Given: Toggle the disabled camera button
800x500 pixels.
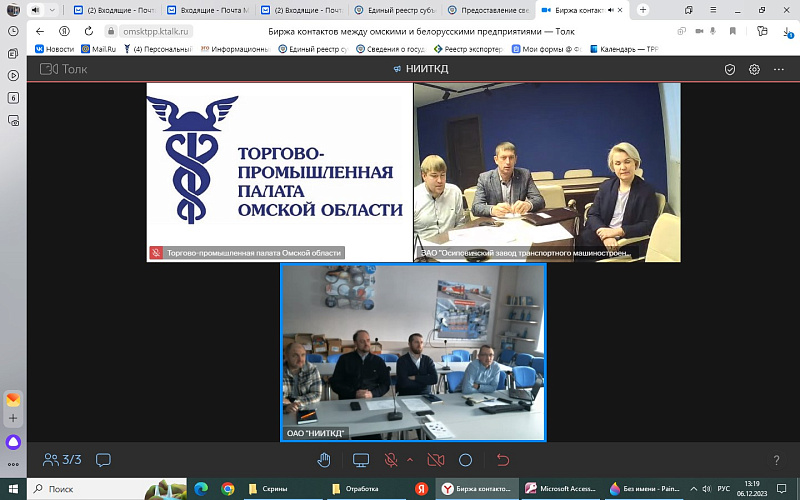Looking at the screenshot, I should (x=436, y=460).
